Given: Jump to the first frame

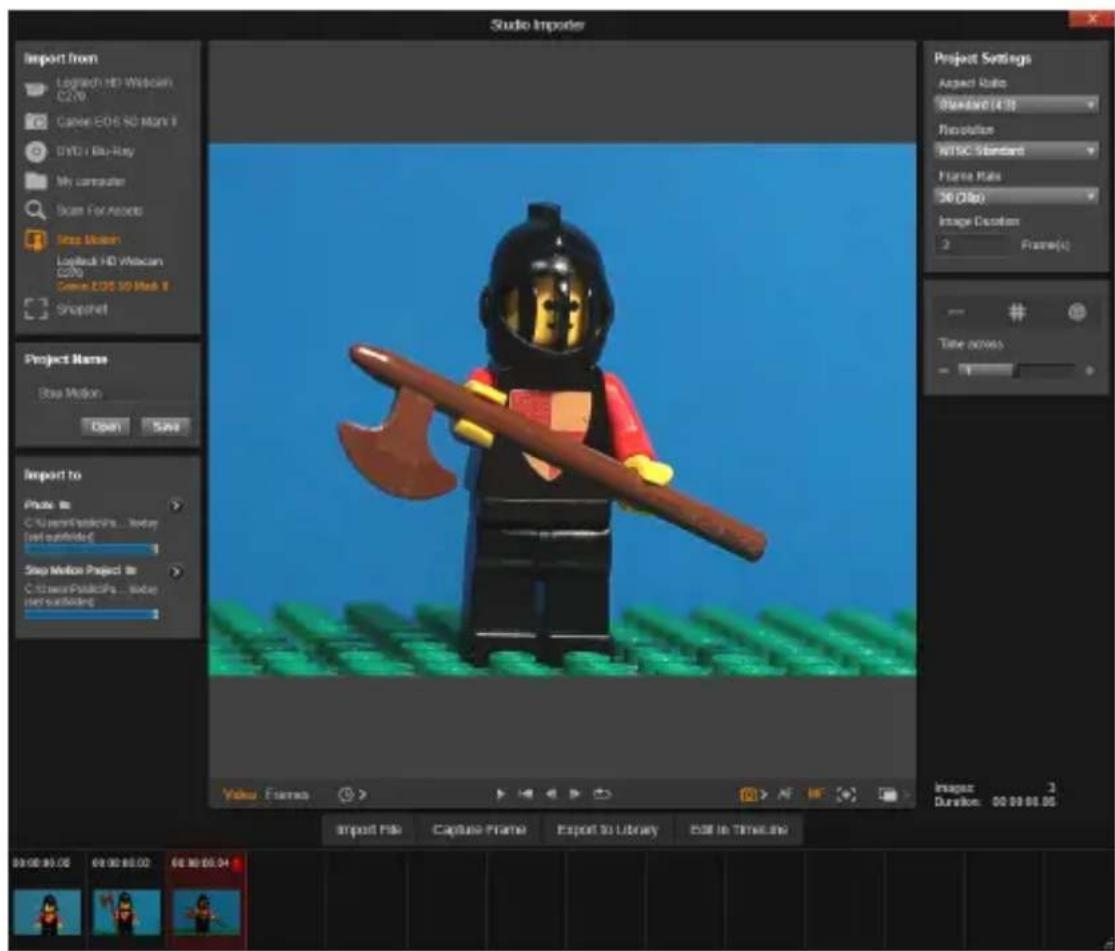Looking at the screenshot, I should (x=526, y=794).
